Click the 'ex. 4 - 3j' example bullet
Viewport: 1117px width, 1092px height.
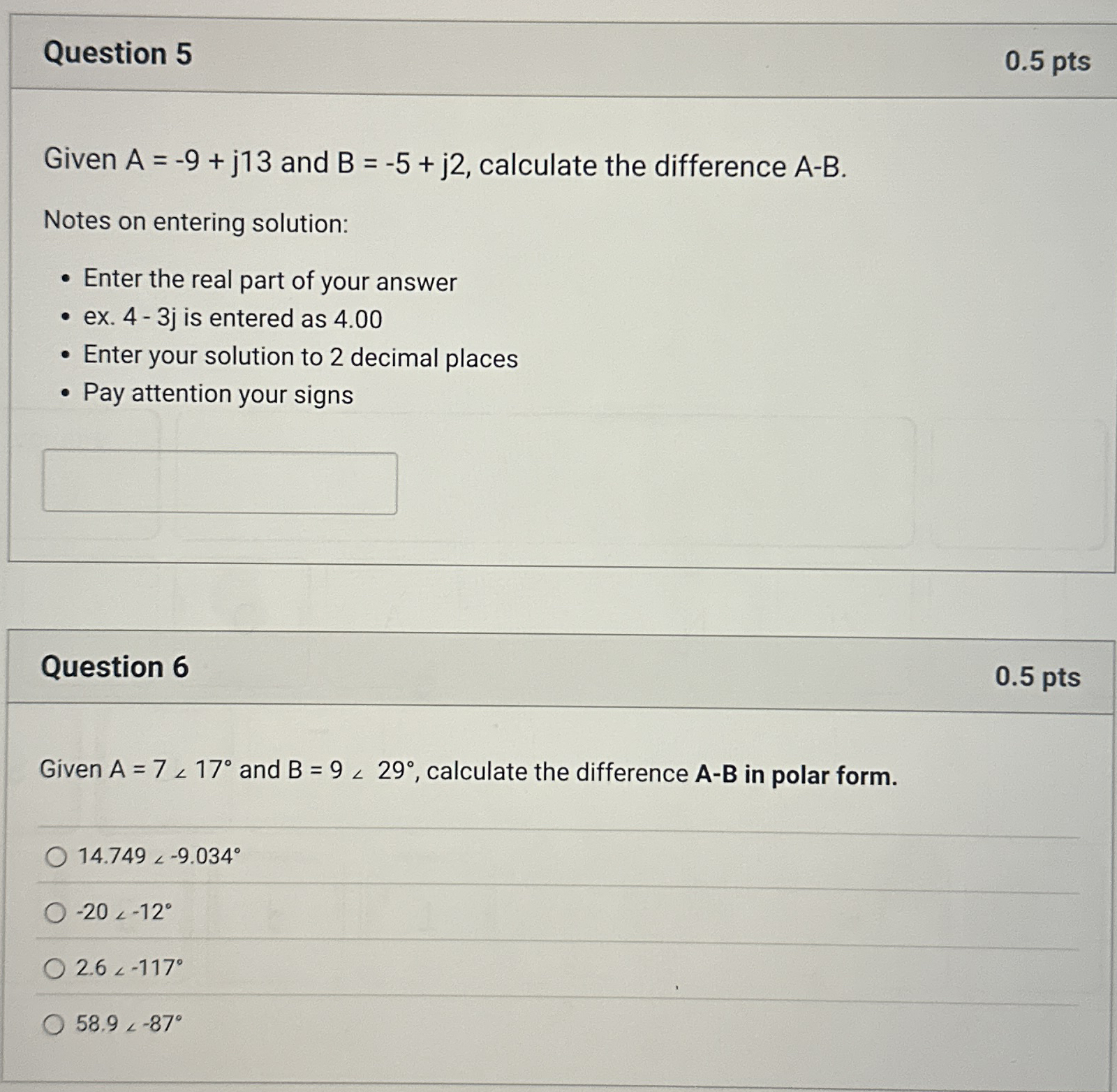point(230,319)
